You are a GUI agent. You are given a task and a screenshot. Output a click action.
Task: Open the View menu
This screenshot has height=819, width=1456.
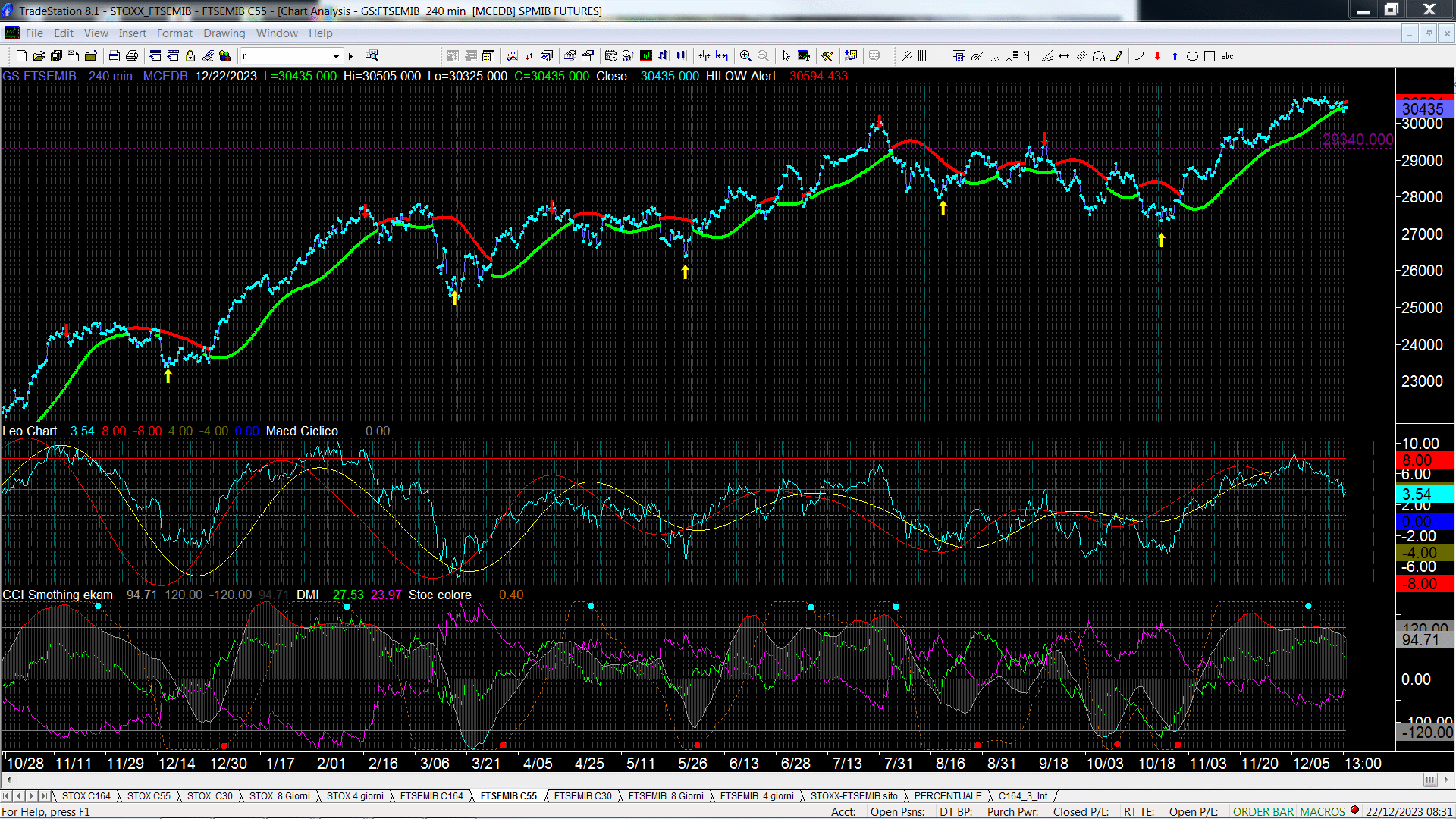tap(96, 33)
